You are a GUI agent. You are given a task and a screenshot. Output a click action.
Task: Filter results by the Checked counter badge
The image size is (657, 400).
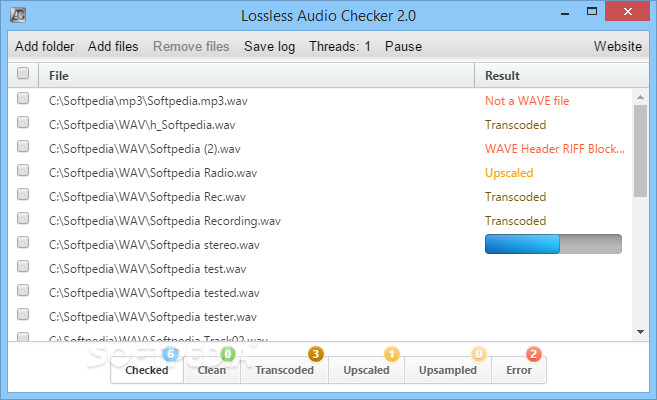147,370
